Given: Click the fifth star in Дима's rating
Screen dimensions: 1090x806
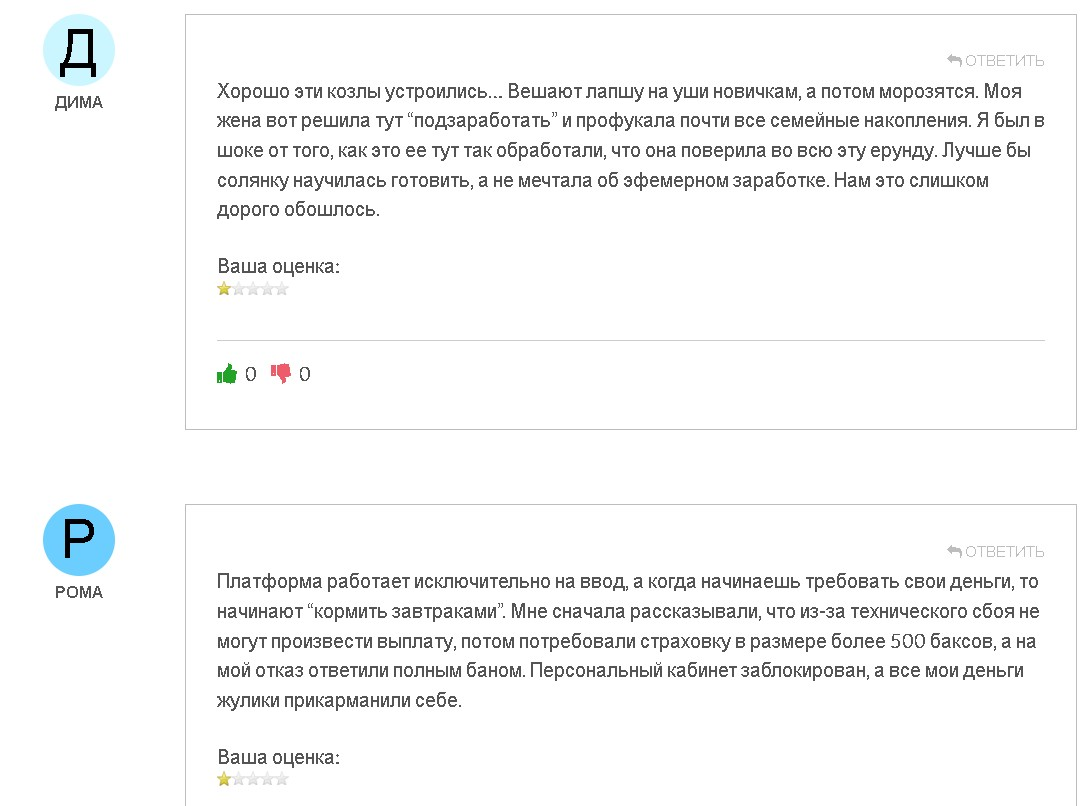Looking at the screenshot, I should click(x=282, y=289).
